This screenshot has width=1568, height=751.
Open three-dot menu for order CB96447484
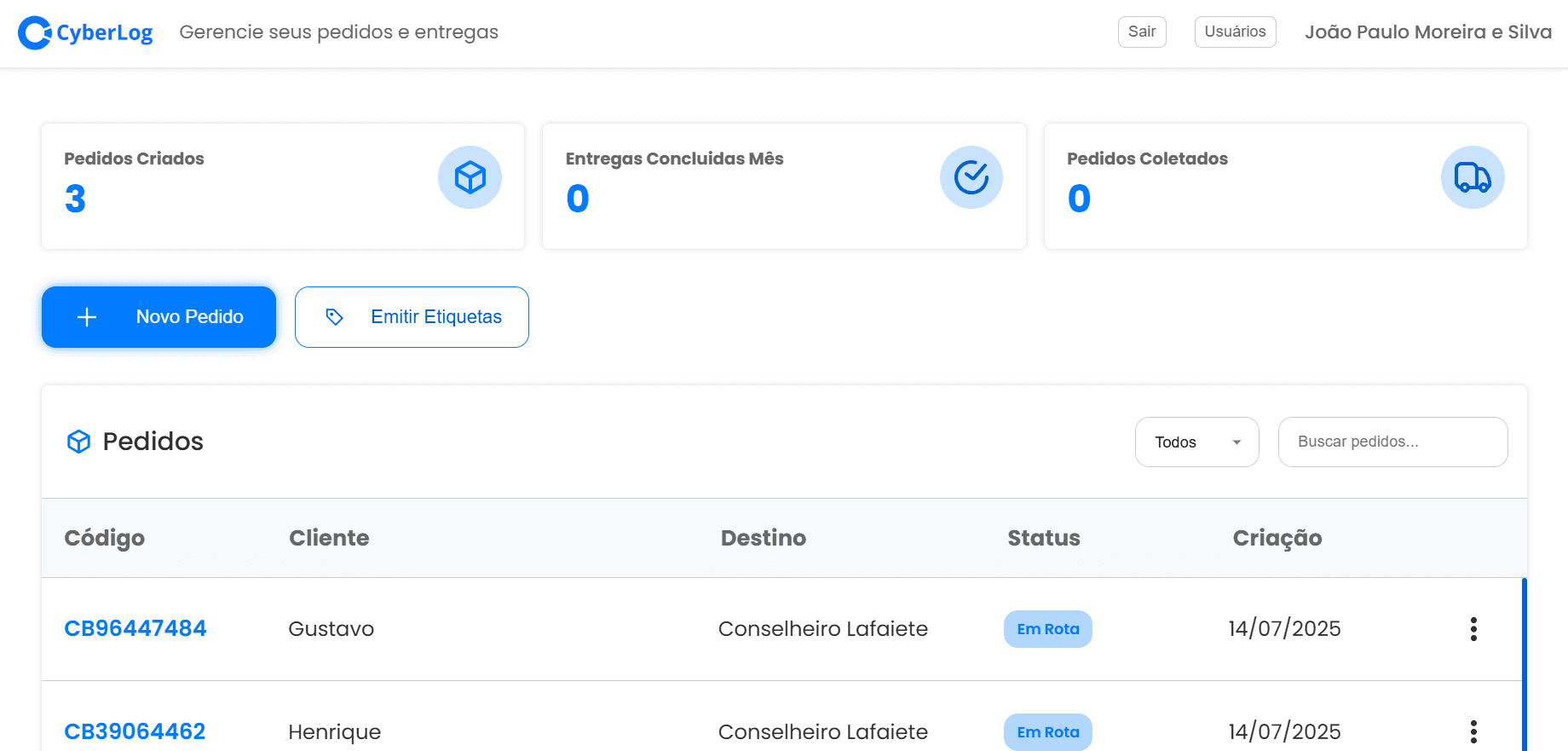point(1473,629)
